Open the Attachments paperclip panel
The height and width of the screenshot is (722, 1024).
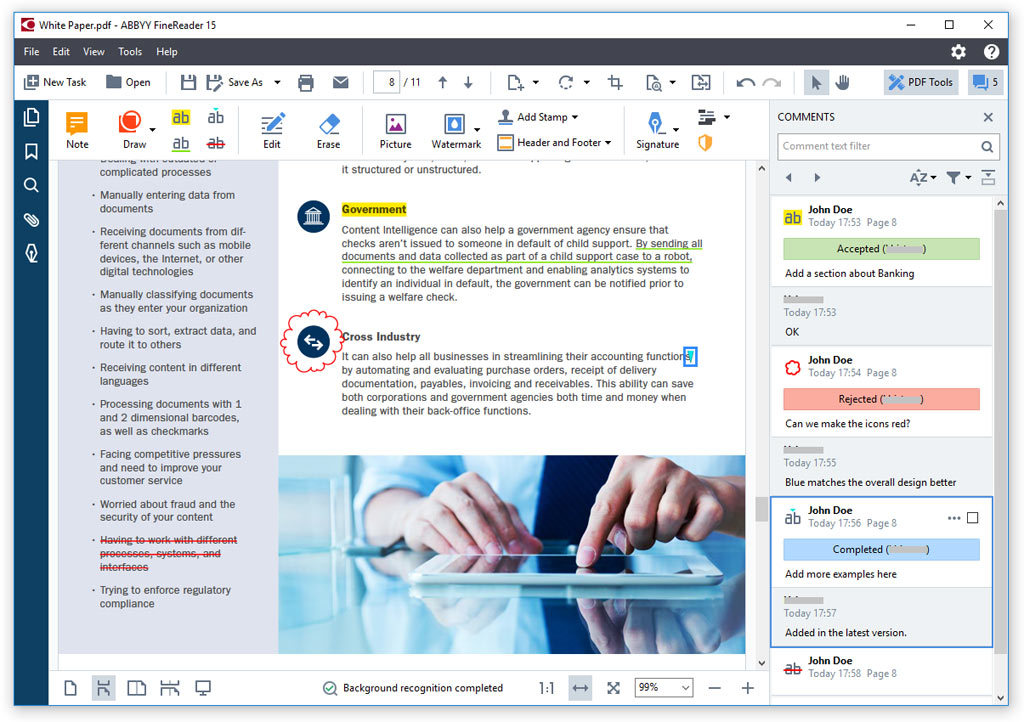click(x=31, y=219)
